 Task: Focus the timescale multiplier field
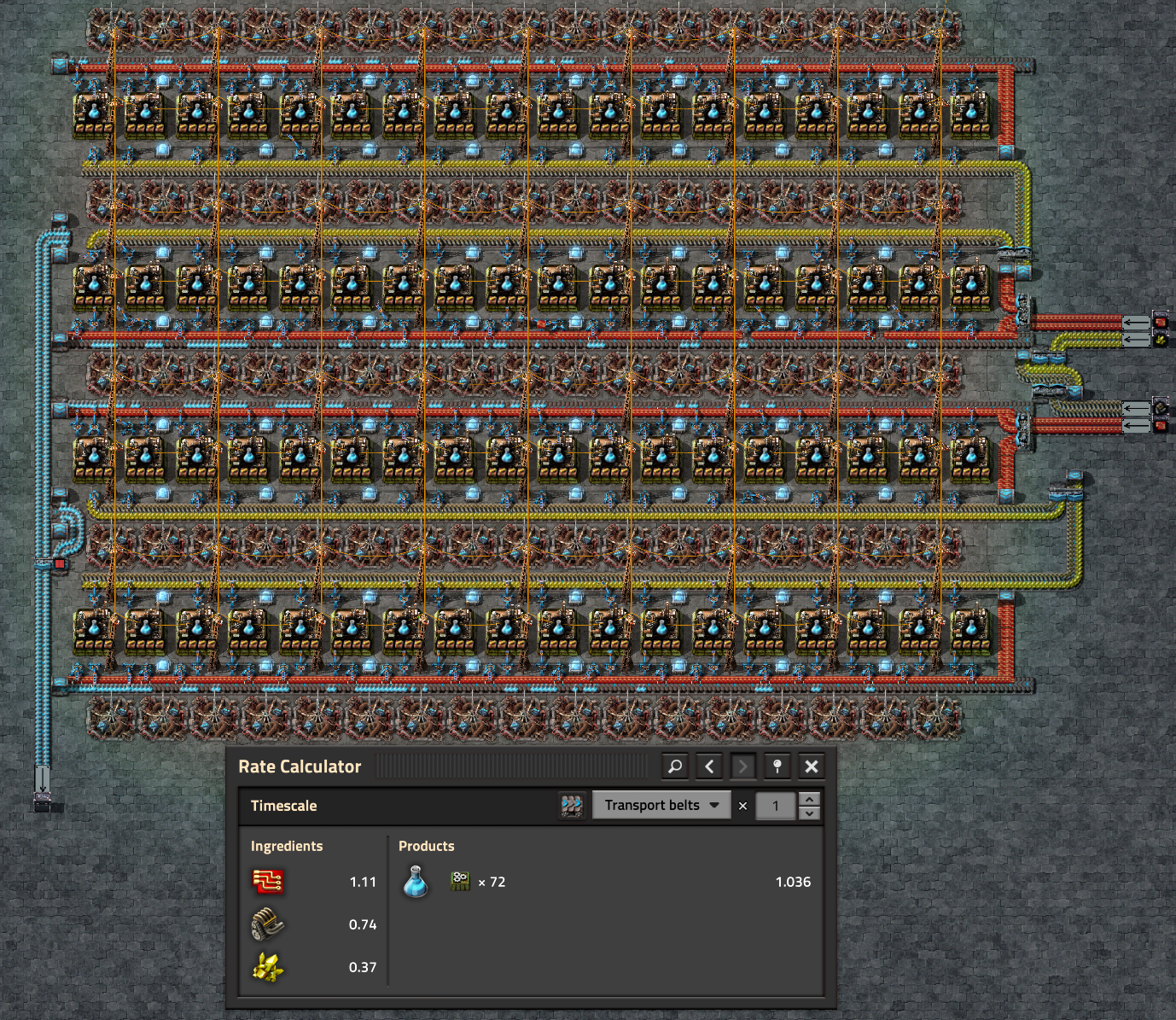point(776,805)
